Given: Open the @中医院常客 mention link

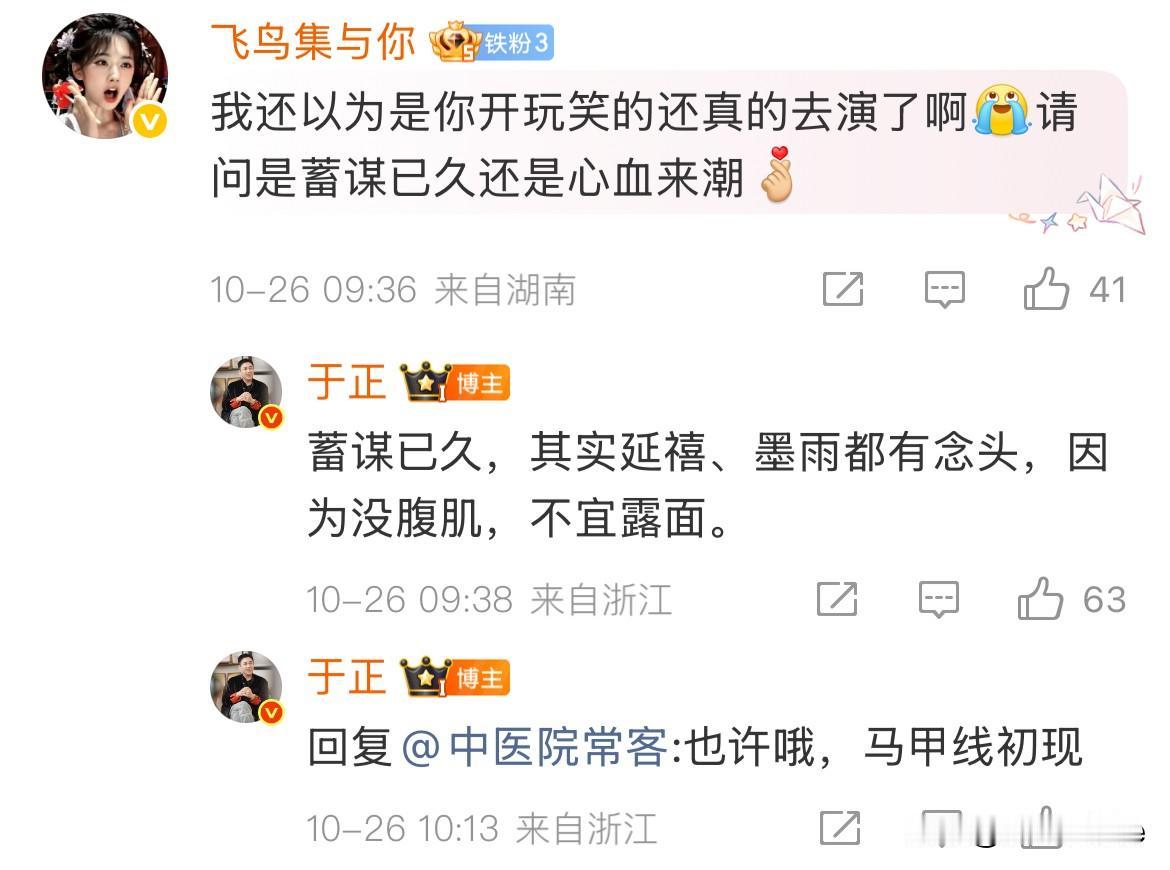Looking at the screenshot, I should click(534, 747).
